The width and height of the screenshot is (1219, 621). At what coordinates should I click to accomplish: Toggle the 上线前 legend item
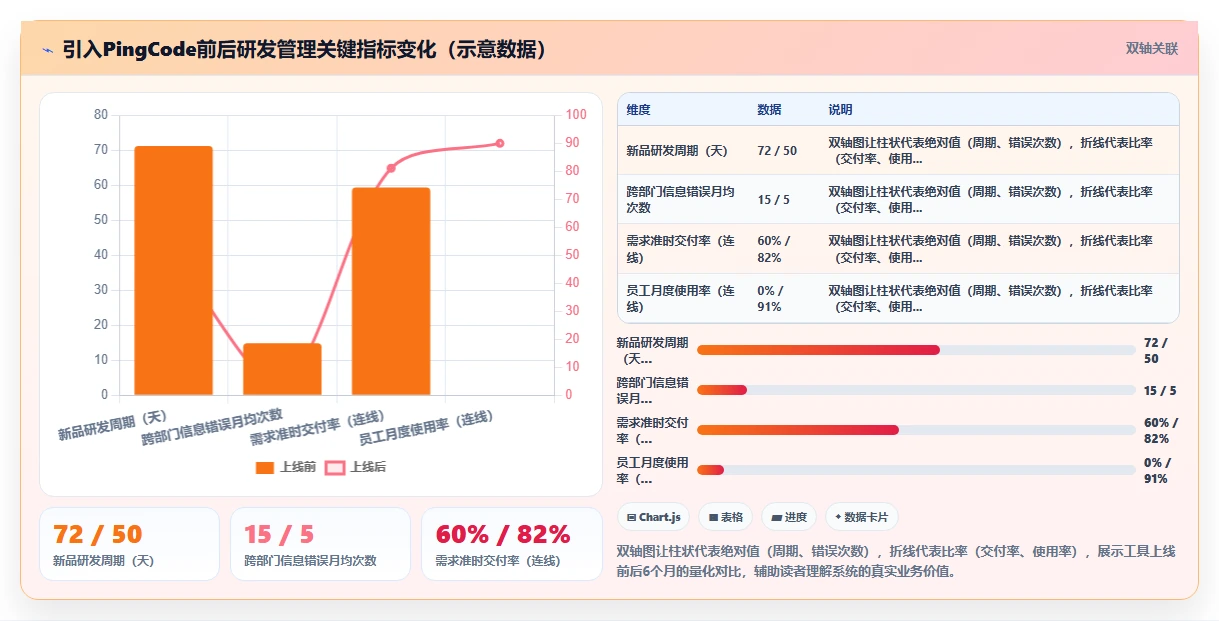click(286, 467)
